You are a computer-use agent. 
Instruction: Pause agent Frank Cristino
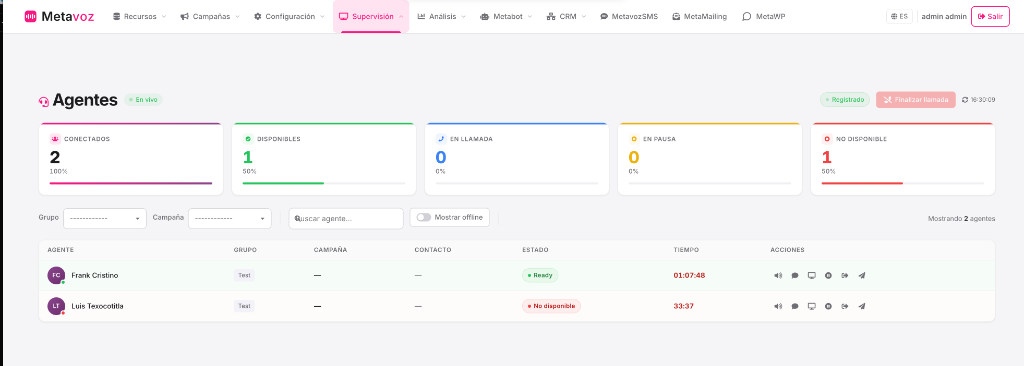pyautogui.click(x=828, y=275)
